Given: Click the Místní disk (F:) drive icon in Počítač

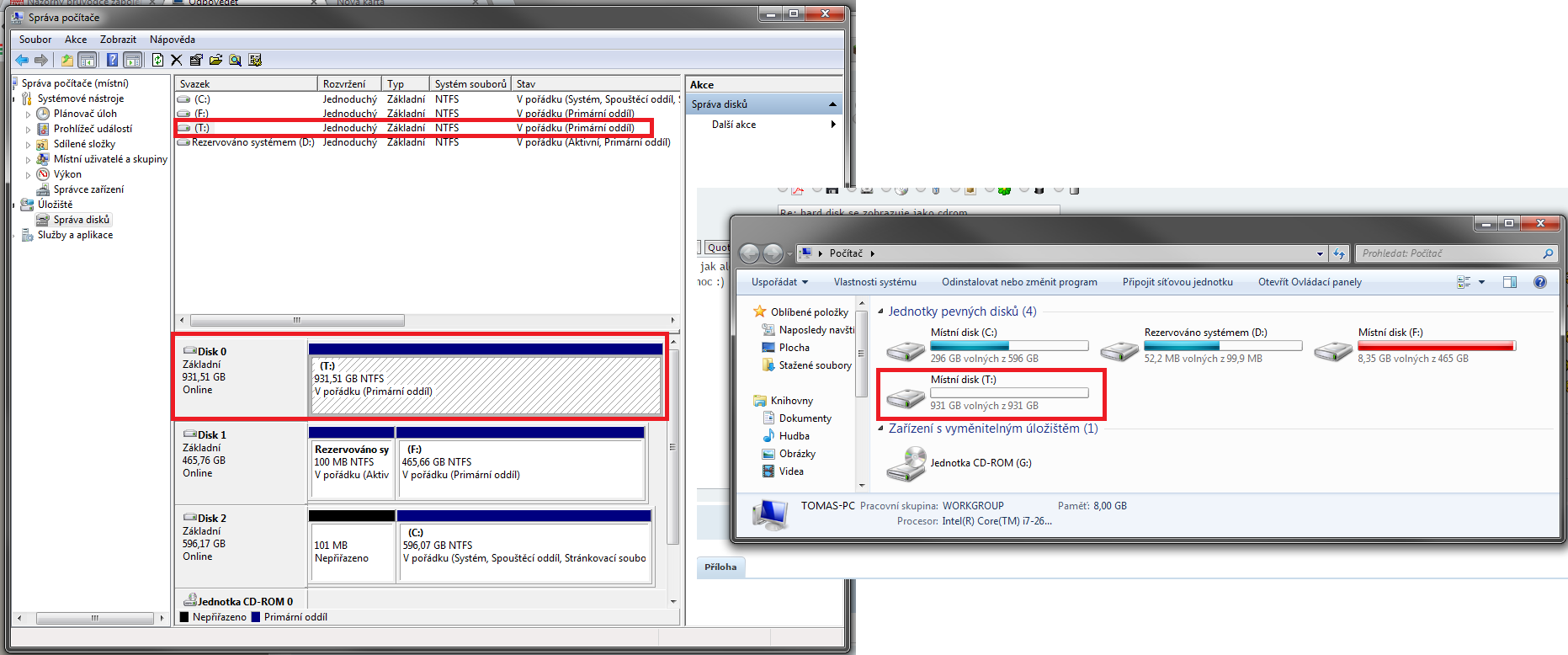Looking at the screenshot, I should tap(1333, 349).
